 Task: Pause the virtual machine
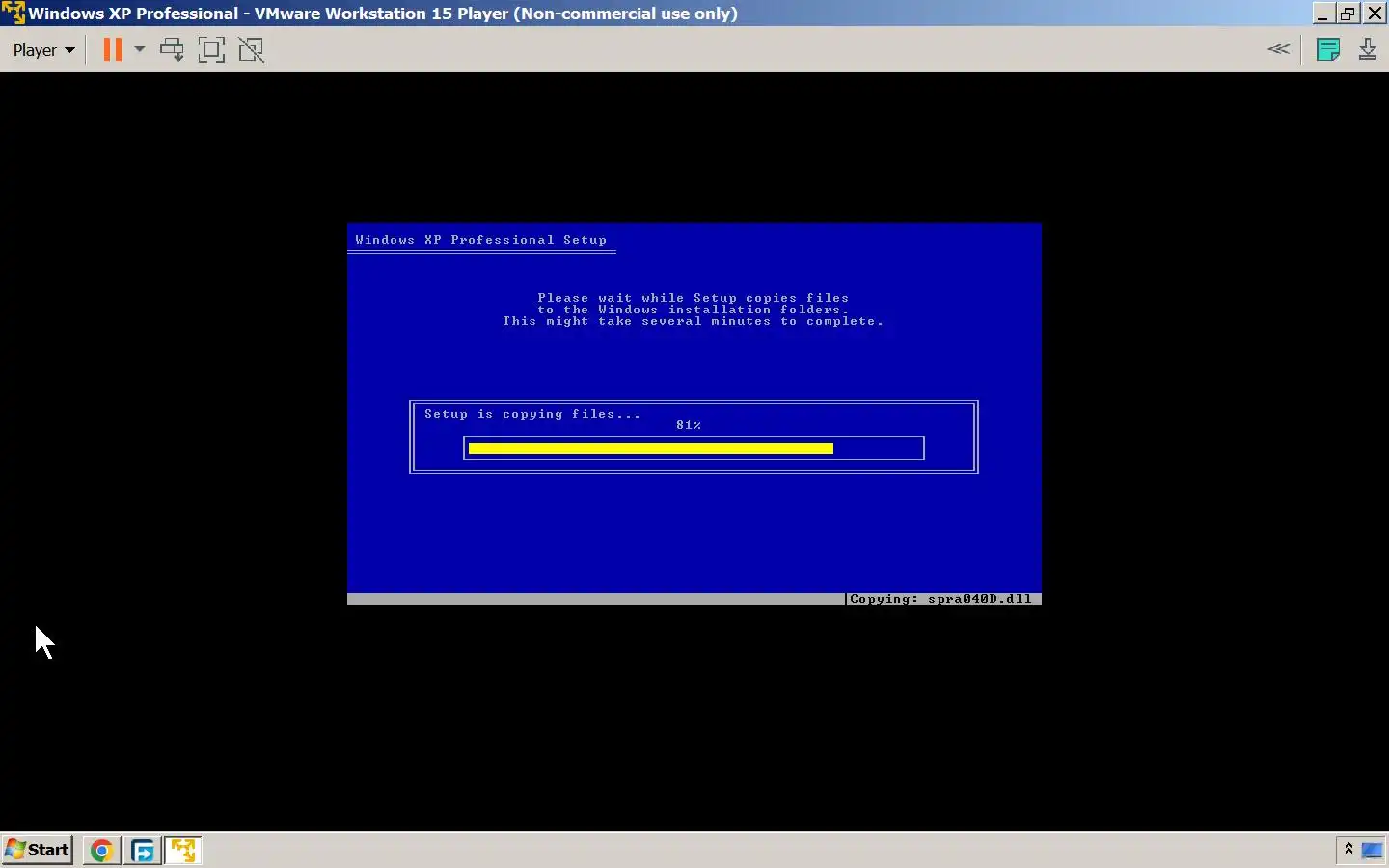(113, 49)
